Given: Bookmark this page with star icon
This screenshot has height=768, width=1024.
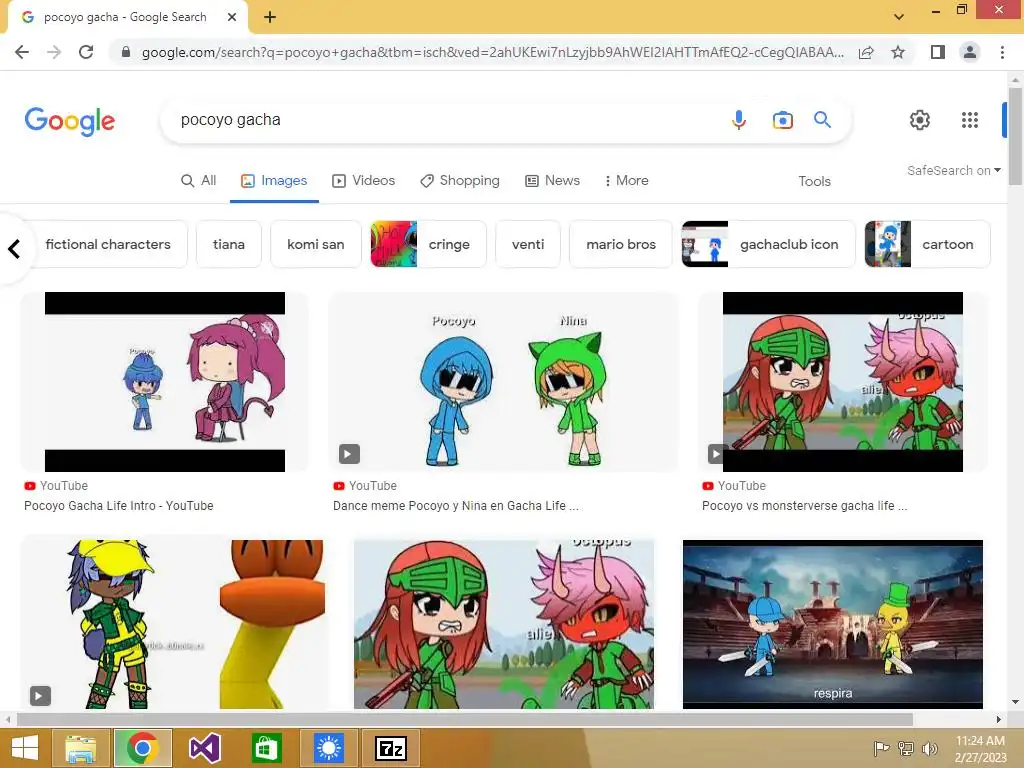Looking at the screenshot, I should pos(898,52).
